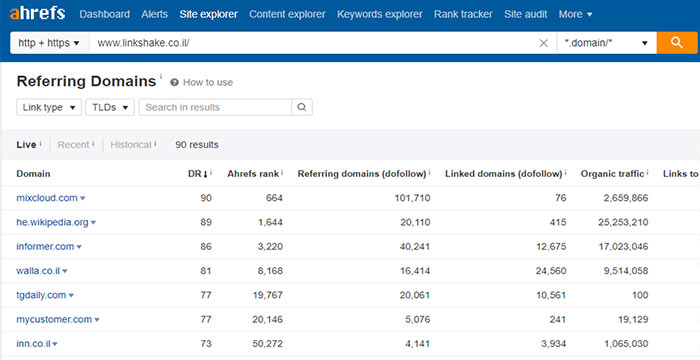Image resolution: width=700 pixels, height=360 pixels.
Task: Expand the arrow next to tgdaily.com
Action: [x=71, y=295]
